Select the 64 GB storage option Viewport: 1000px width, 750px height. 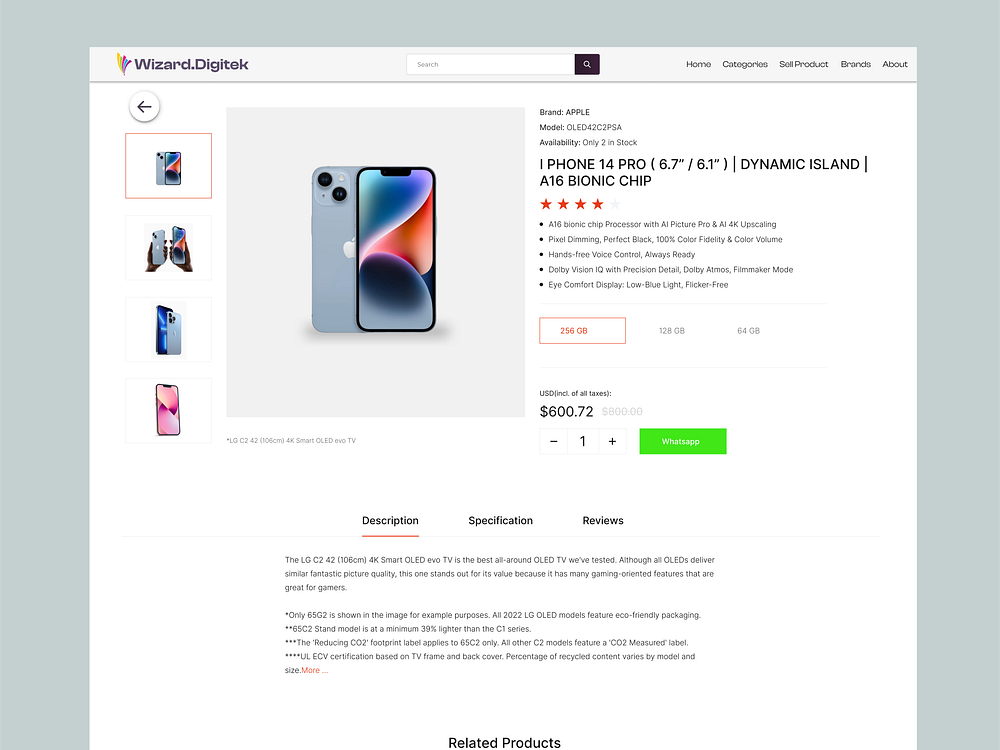[748, 330]
